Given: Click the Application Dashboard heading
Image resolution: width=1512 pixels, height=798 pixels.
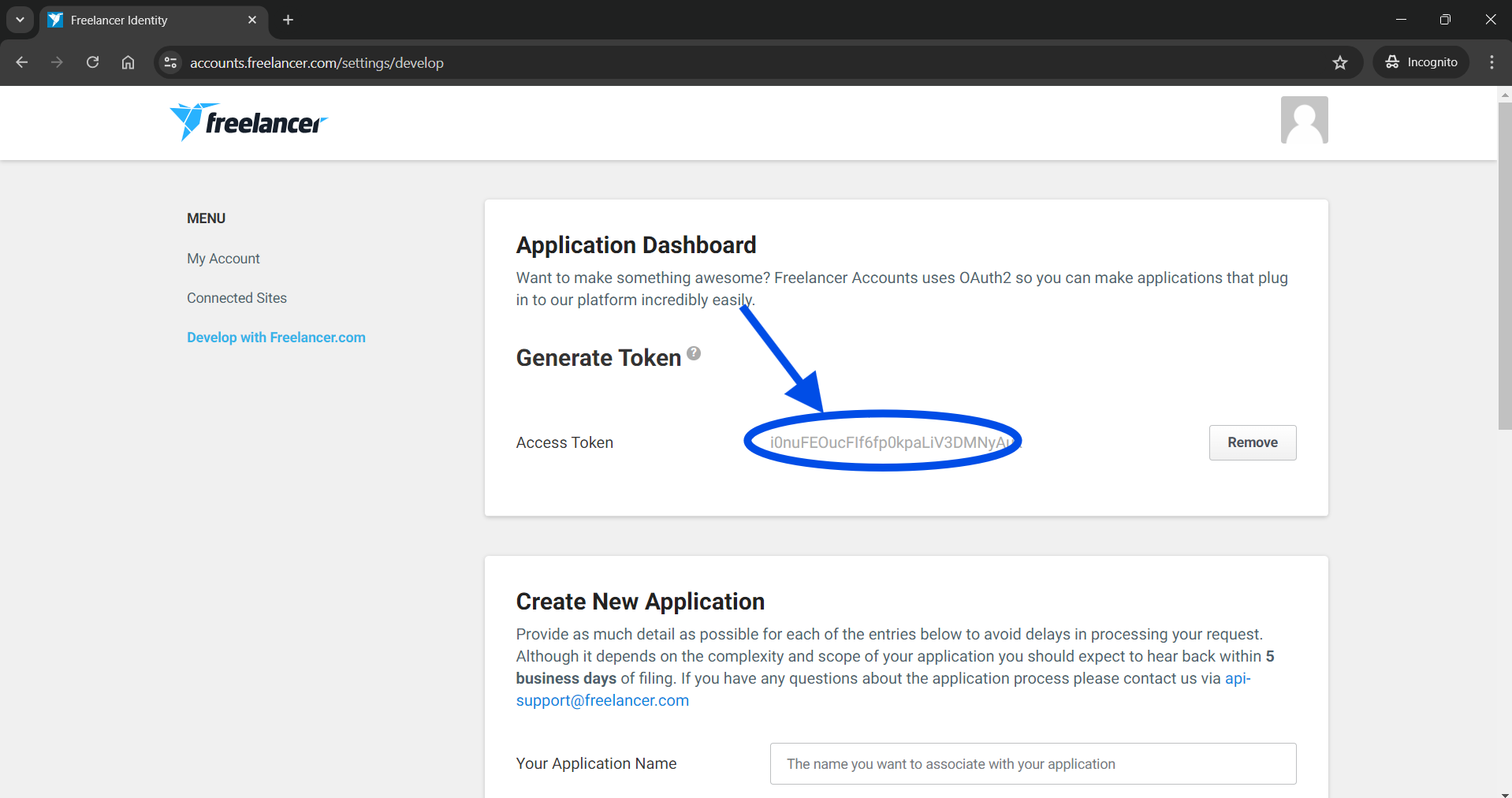Looking at the screenshot, I should coord(636,245).
